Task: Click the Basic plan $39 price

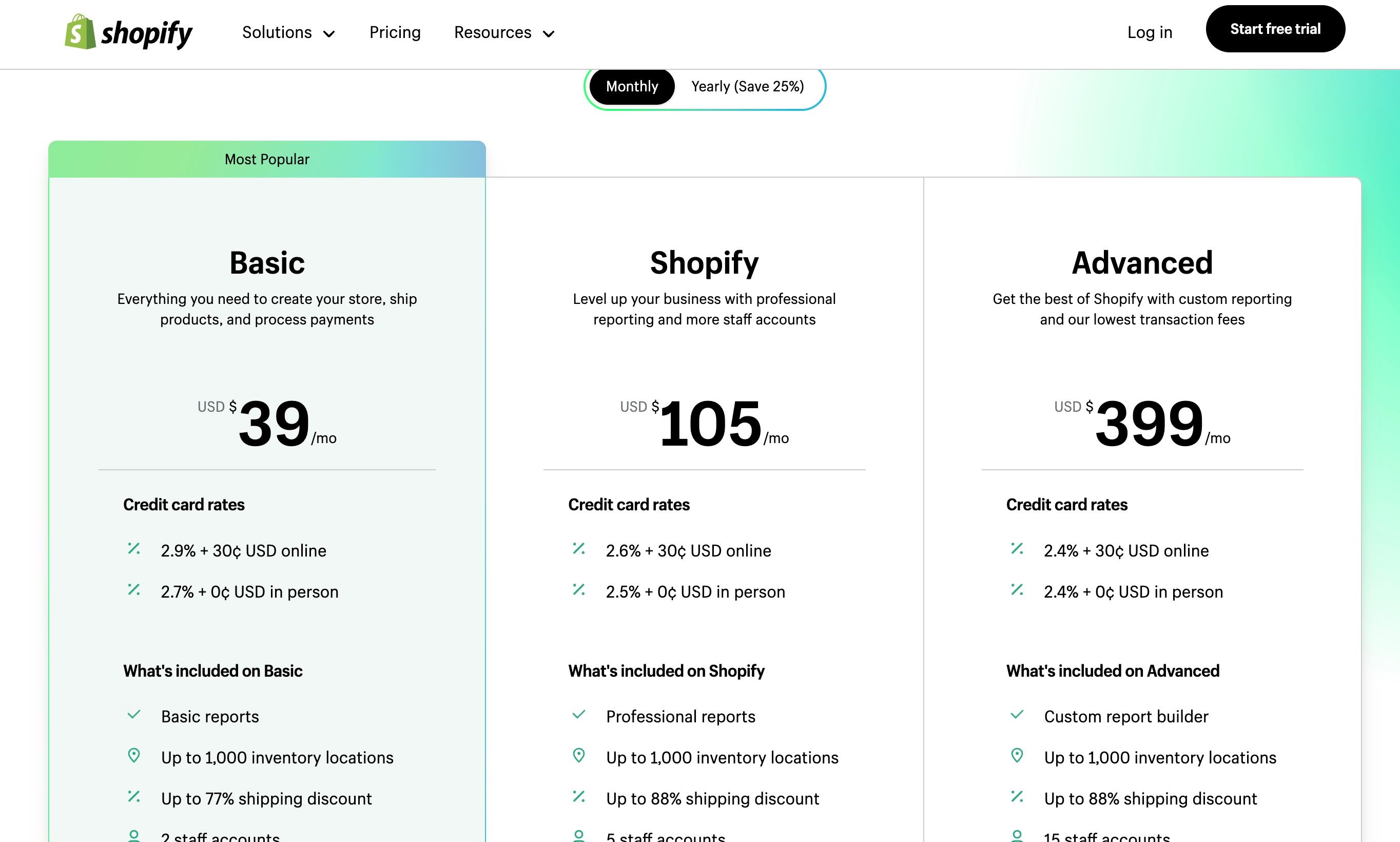Action: 274,423
